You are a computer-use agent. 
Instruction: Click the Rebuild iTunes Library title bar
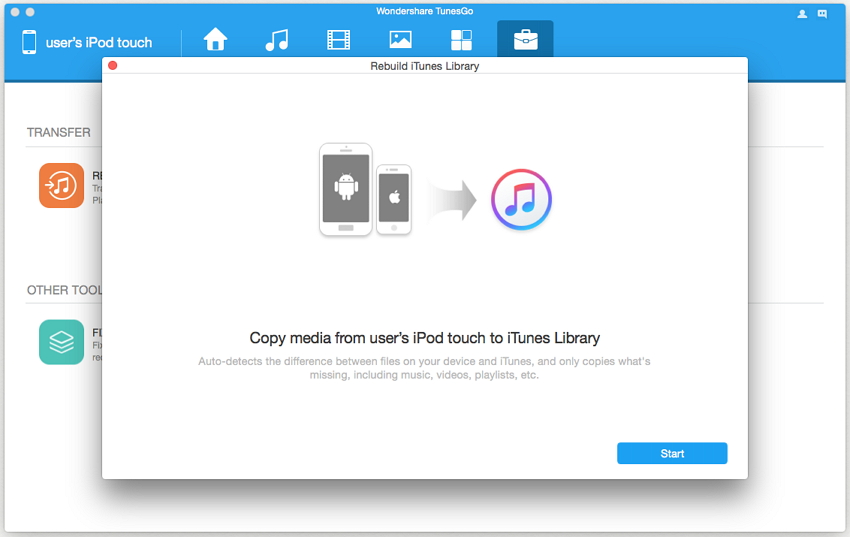click(x=424, y=66)
